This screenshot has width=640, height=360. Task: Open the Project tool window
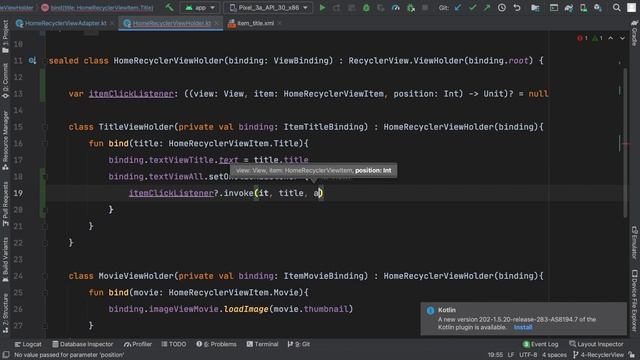click(5, 37)
